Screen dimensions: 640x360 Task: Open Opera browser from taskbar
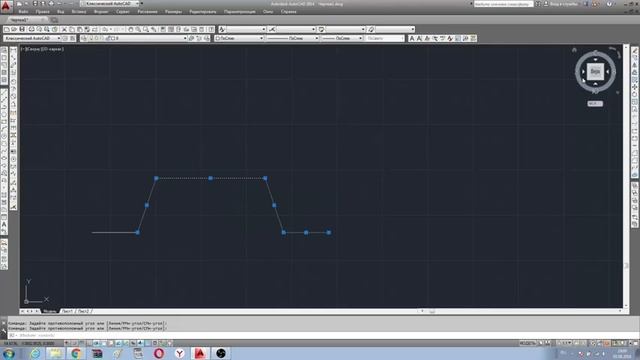tap(159, 353)
